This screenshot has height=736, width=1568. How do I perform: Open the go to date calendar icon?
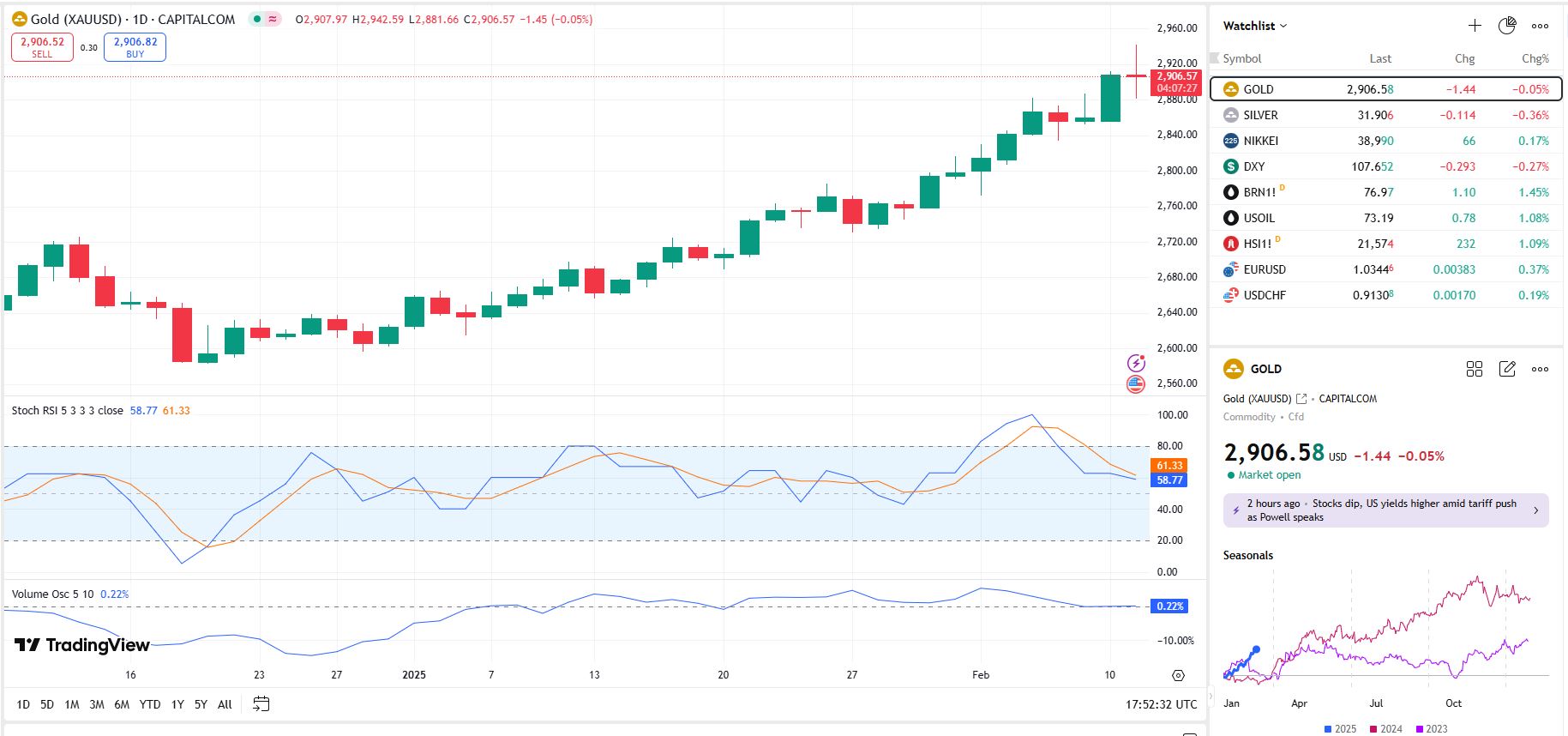(x=261, y=704)
